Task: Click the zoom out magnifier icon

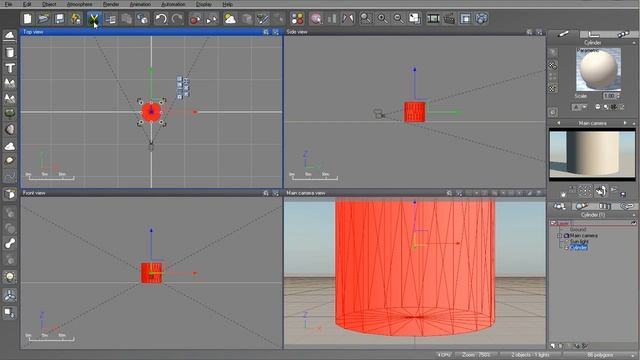Action: 398,19
